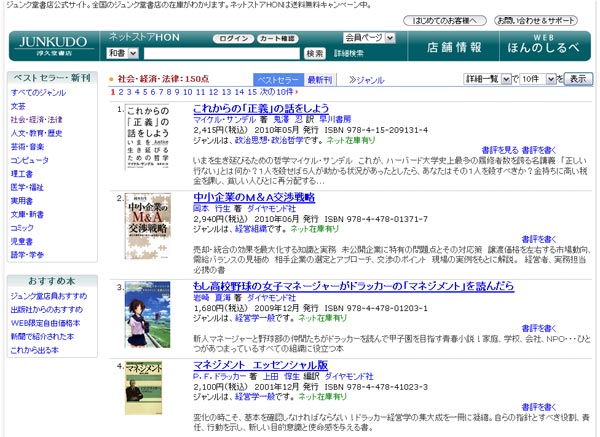Select 人文・教育・歴史 in sidebar
The image size is (600, 437).
[36, 133]
